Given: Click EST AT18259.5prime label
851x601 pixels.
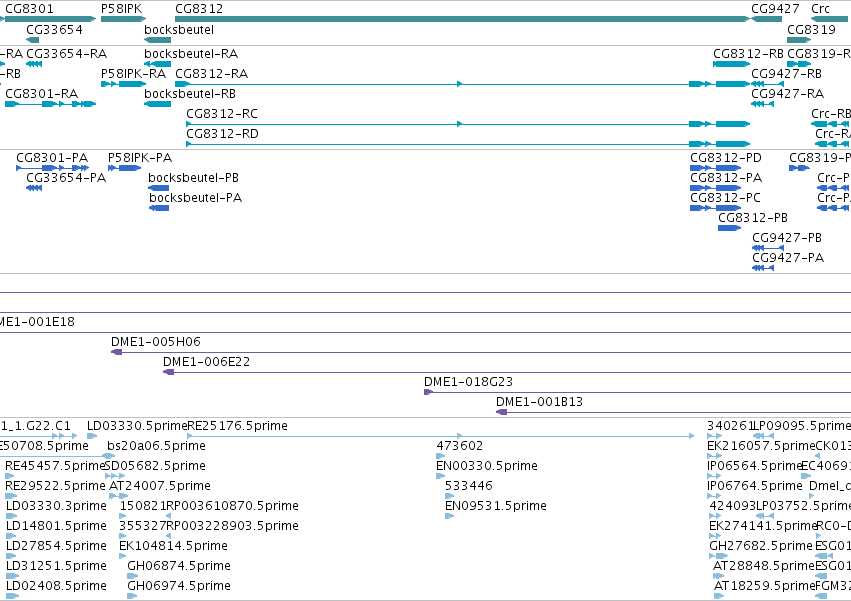Looking at the screenshot, I should (x=765, y=587).
